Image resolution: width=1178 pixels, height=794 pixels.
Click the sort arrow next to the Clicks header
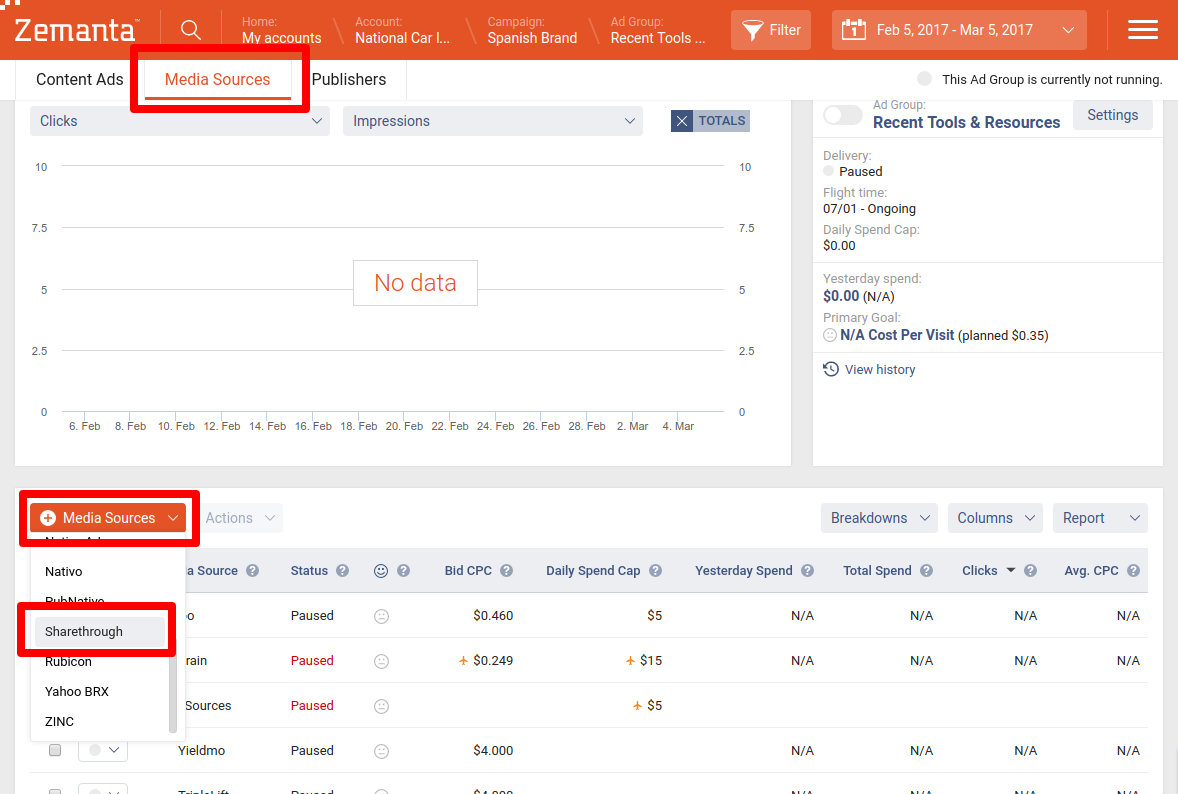coord(1010,570)
